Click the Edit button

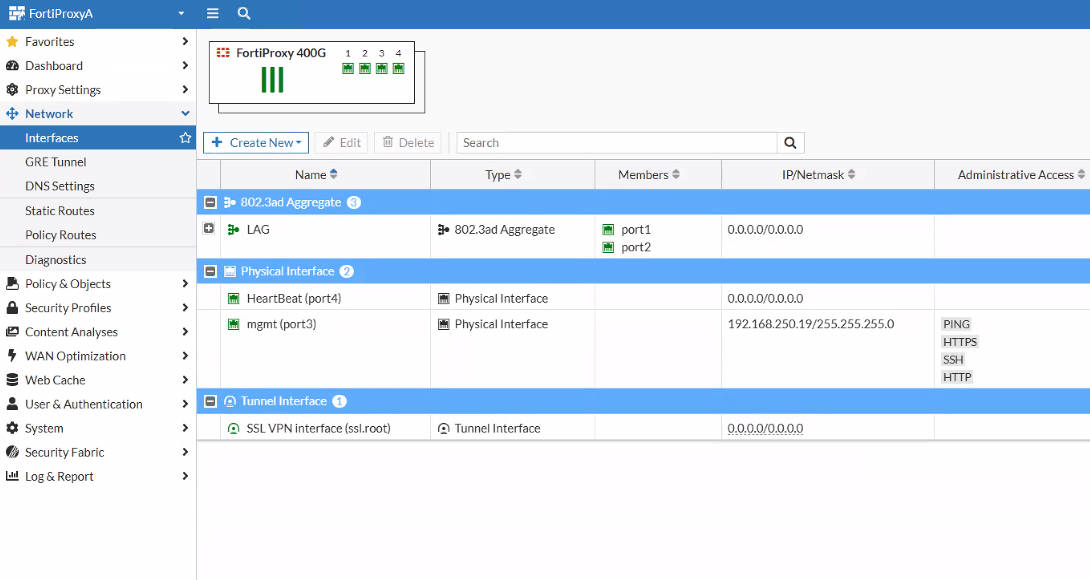[341, 143]
